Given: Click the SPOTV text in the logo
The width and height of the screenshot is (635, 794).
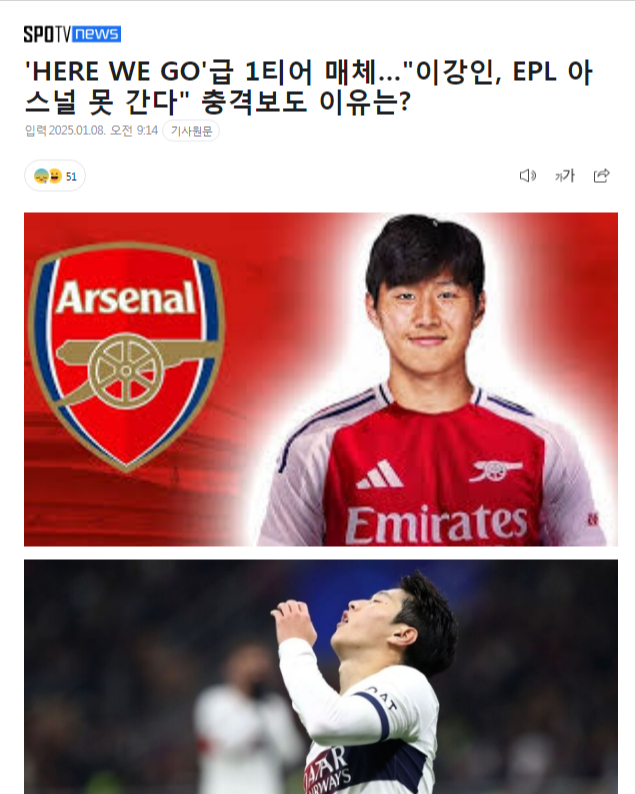Looking at the screenshot, I should [x=48, y=34].
